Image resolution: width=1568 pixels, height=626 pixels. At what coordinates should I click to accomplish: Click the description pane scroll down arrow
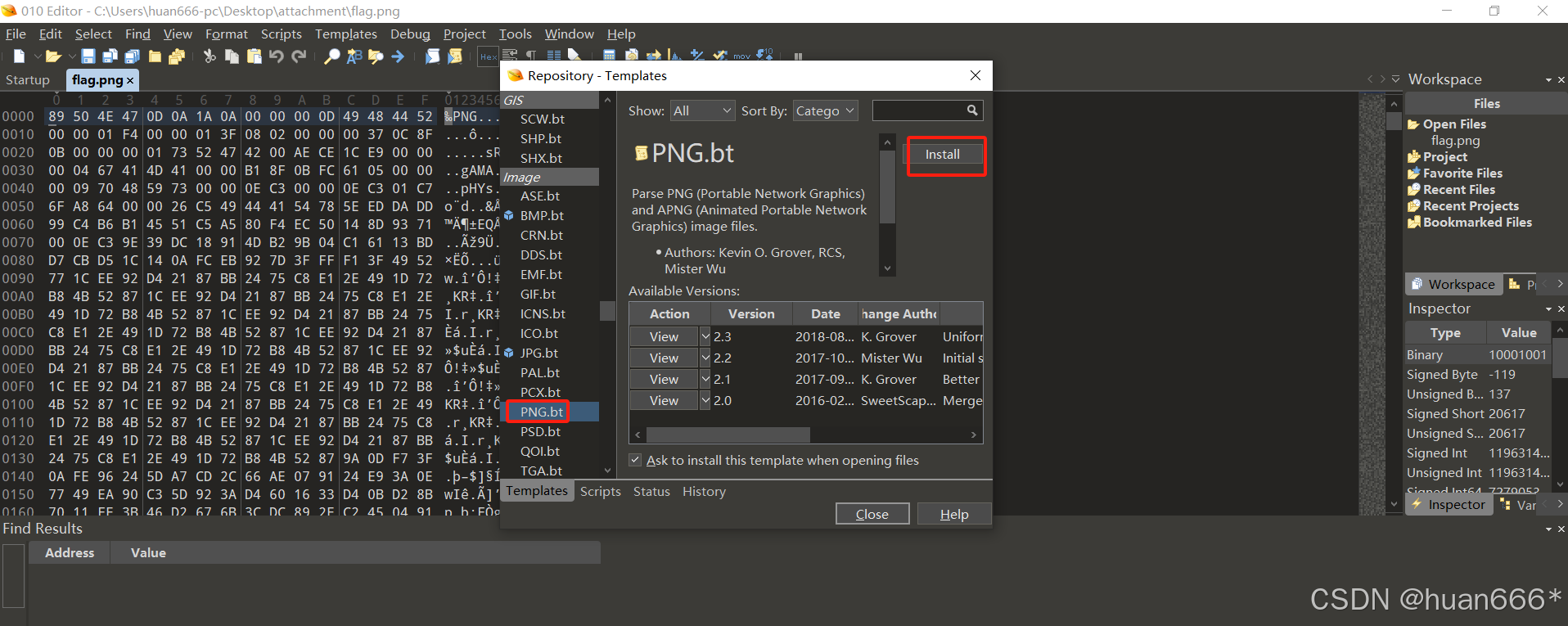pos(887,268)
